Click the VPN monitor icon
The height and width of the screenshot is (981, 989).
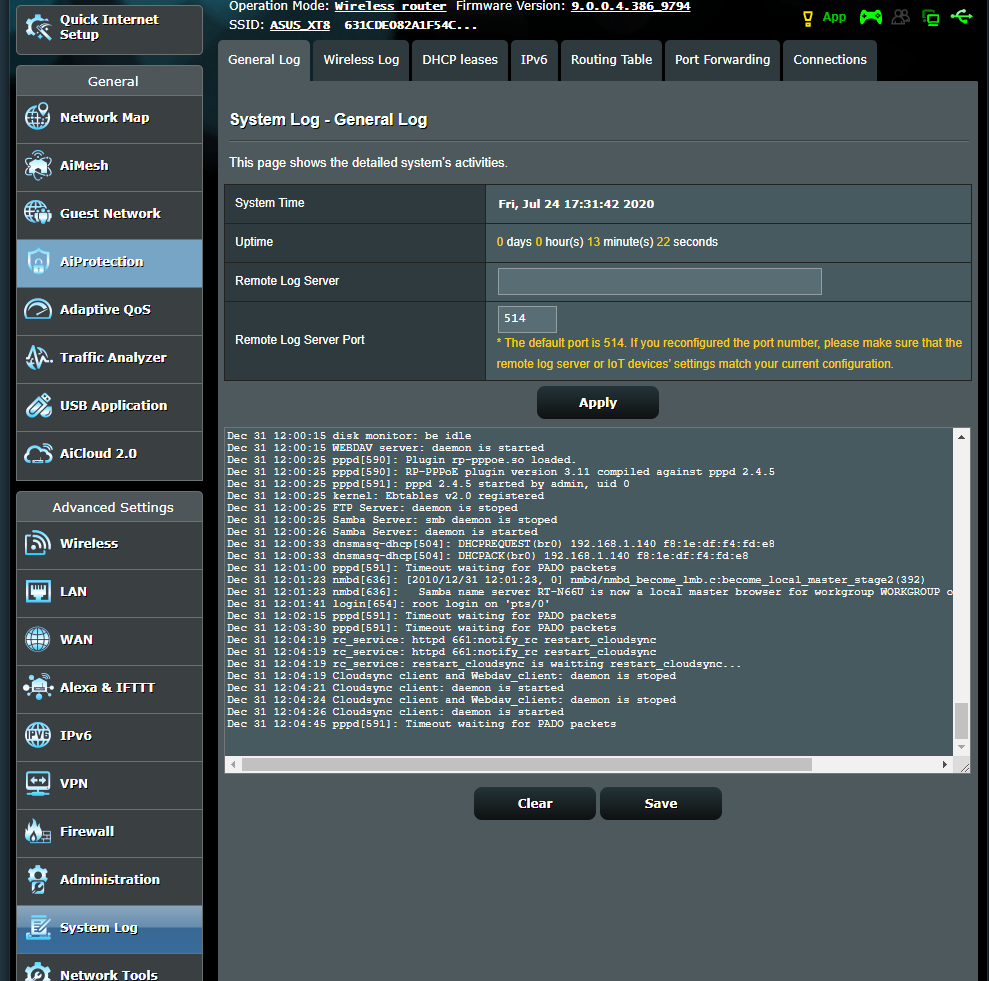[x=38, y=783]
